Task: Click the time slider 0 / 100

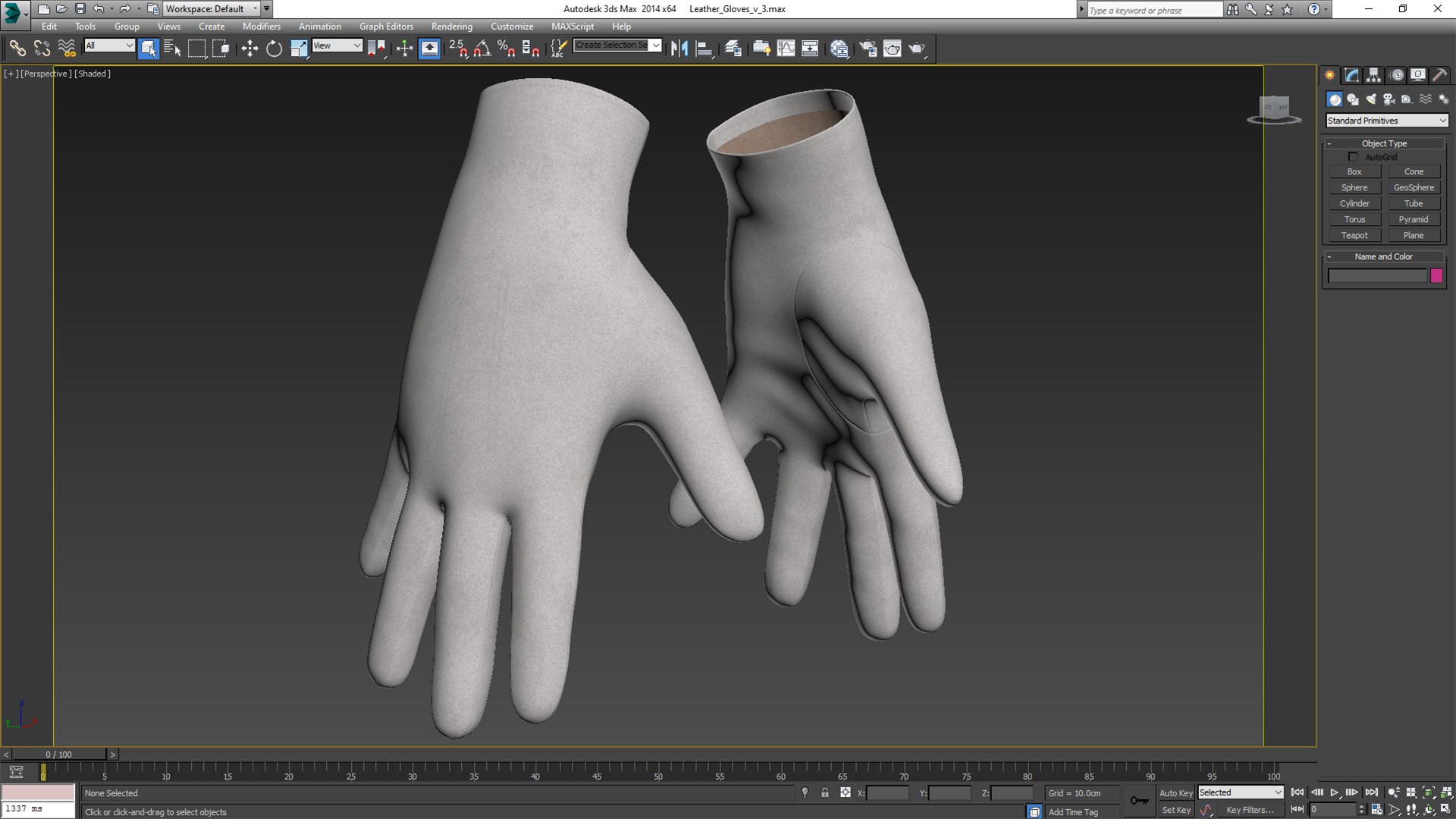Action: (x=58, y=755)
